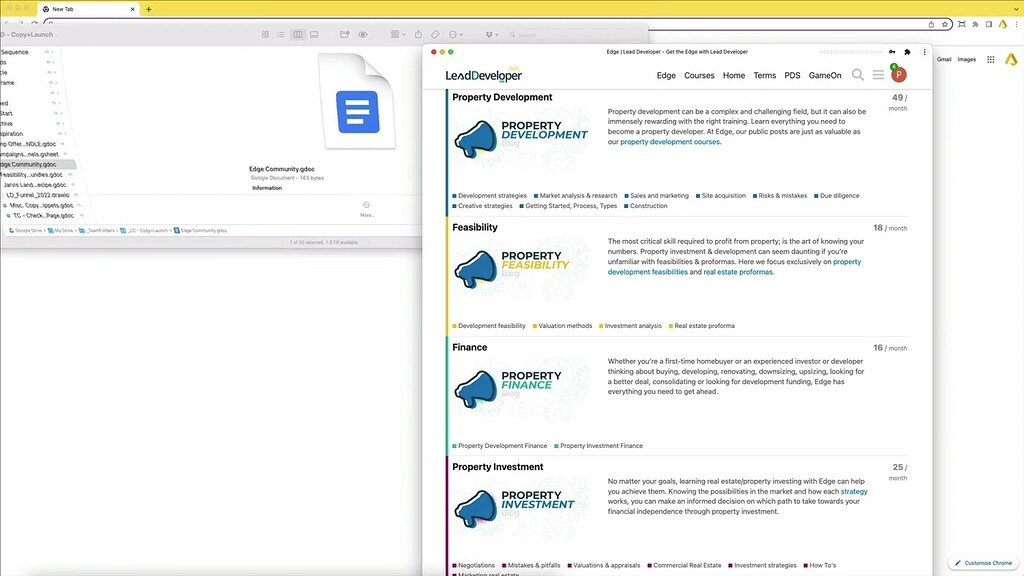The width and height of the screenshot is (1024, 576).
Task: Expand the Sequence folder chevron in Finder
Action: (54, 52)
